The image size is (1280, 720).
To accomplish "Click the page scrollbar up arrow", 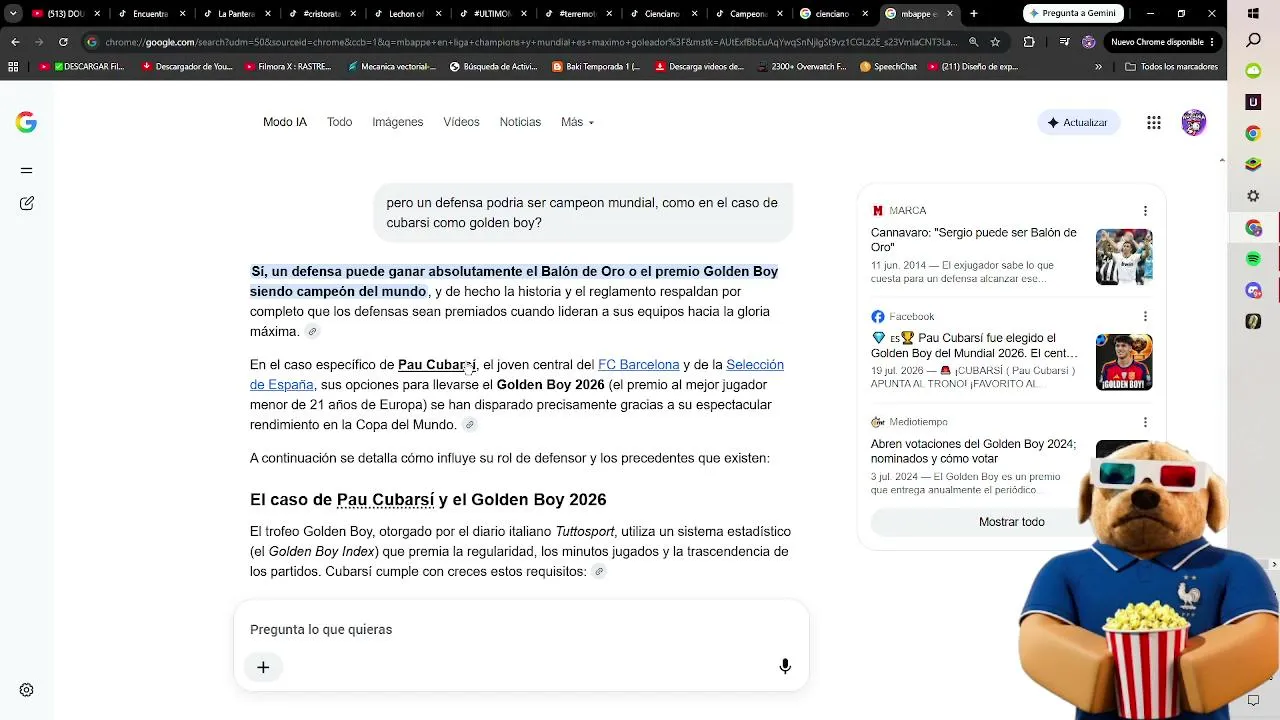I will (1222, 160).
